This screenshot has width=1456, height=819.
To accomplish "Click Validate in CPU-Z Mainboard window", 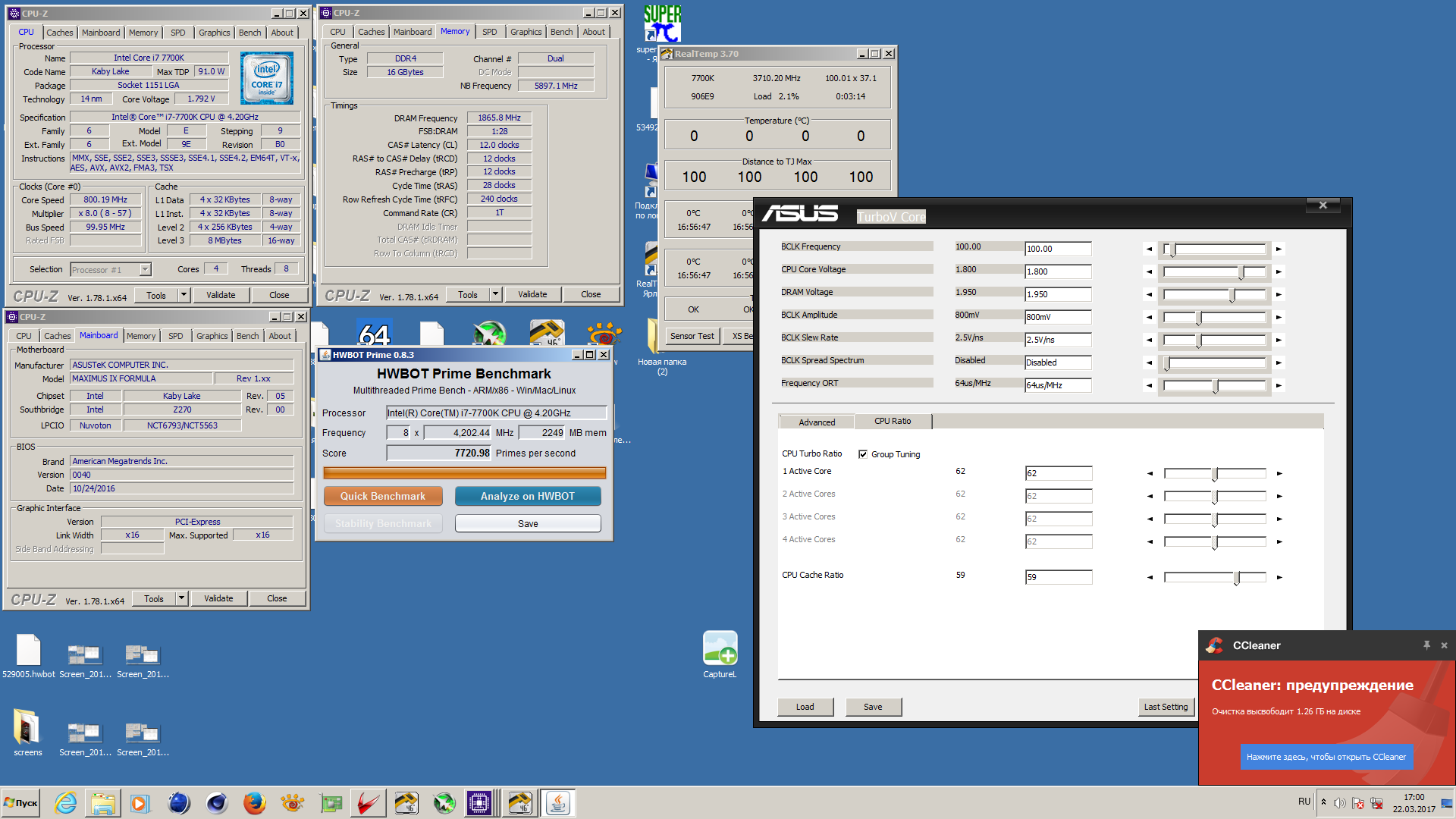I will (x=218, y=598).
